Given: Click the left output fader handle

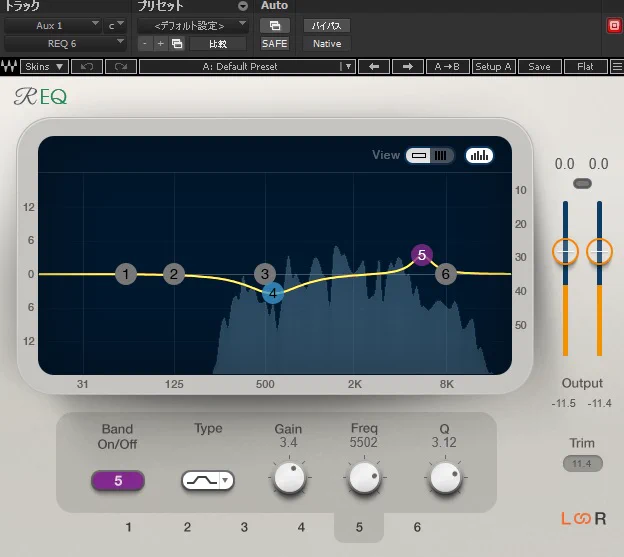Looking at the screenshot, I should pyautogui.click(x=565, y=251).
